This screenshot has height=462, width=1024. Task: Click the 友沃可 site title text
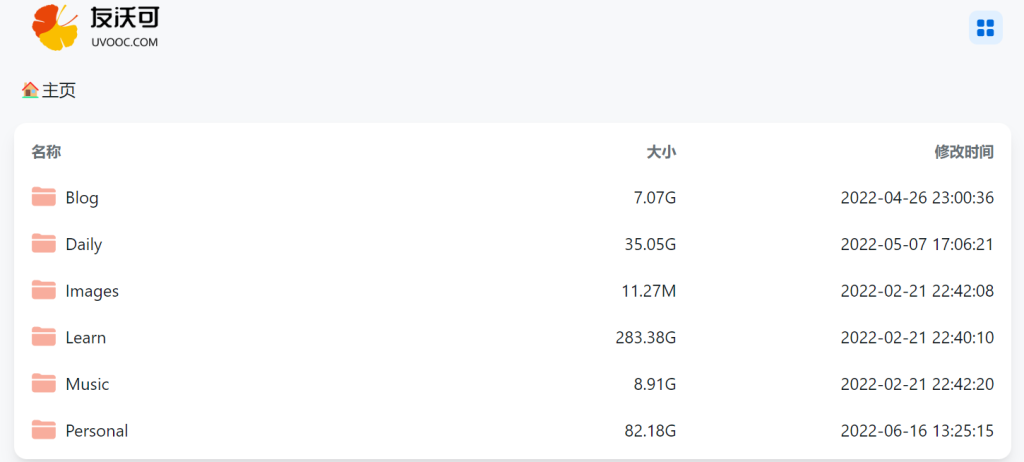[124, 17]
